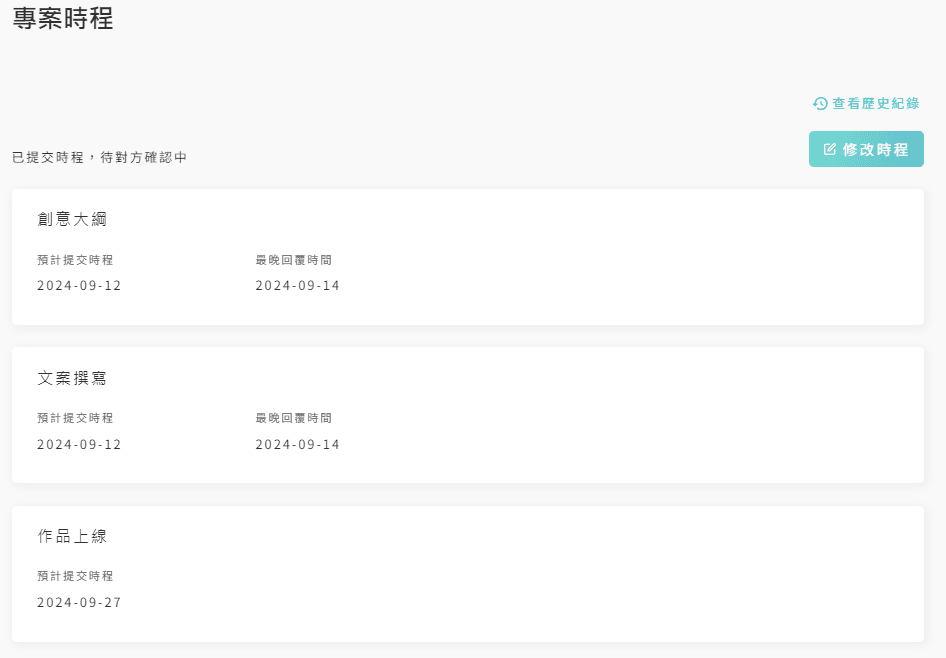946x658 pixels.
Task: Select the 文案撰寫 card title
Action: click(74, 378)
